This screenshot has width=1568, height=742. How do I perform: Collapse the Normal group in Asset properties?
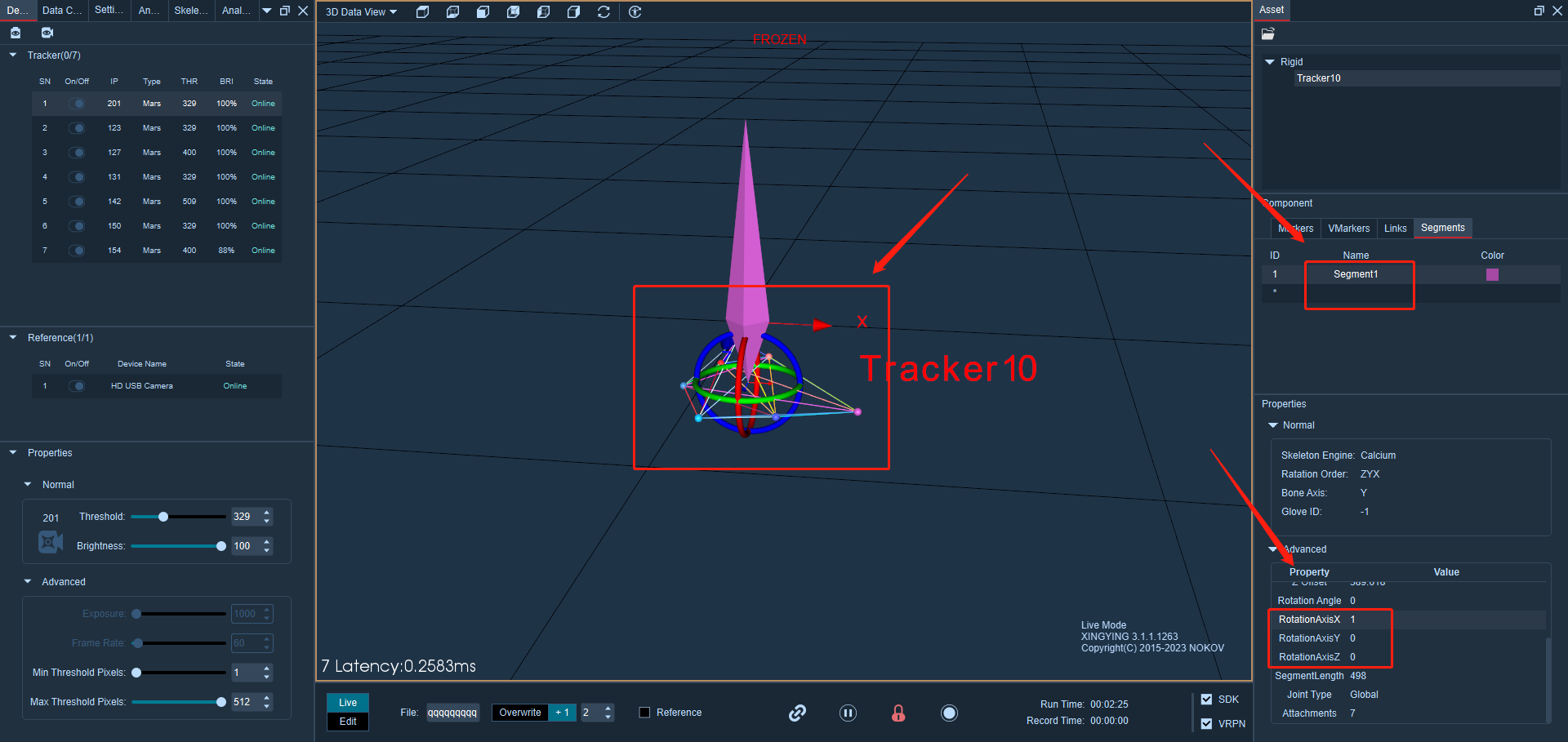(1272, 425)
